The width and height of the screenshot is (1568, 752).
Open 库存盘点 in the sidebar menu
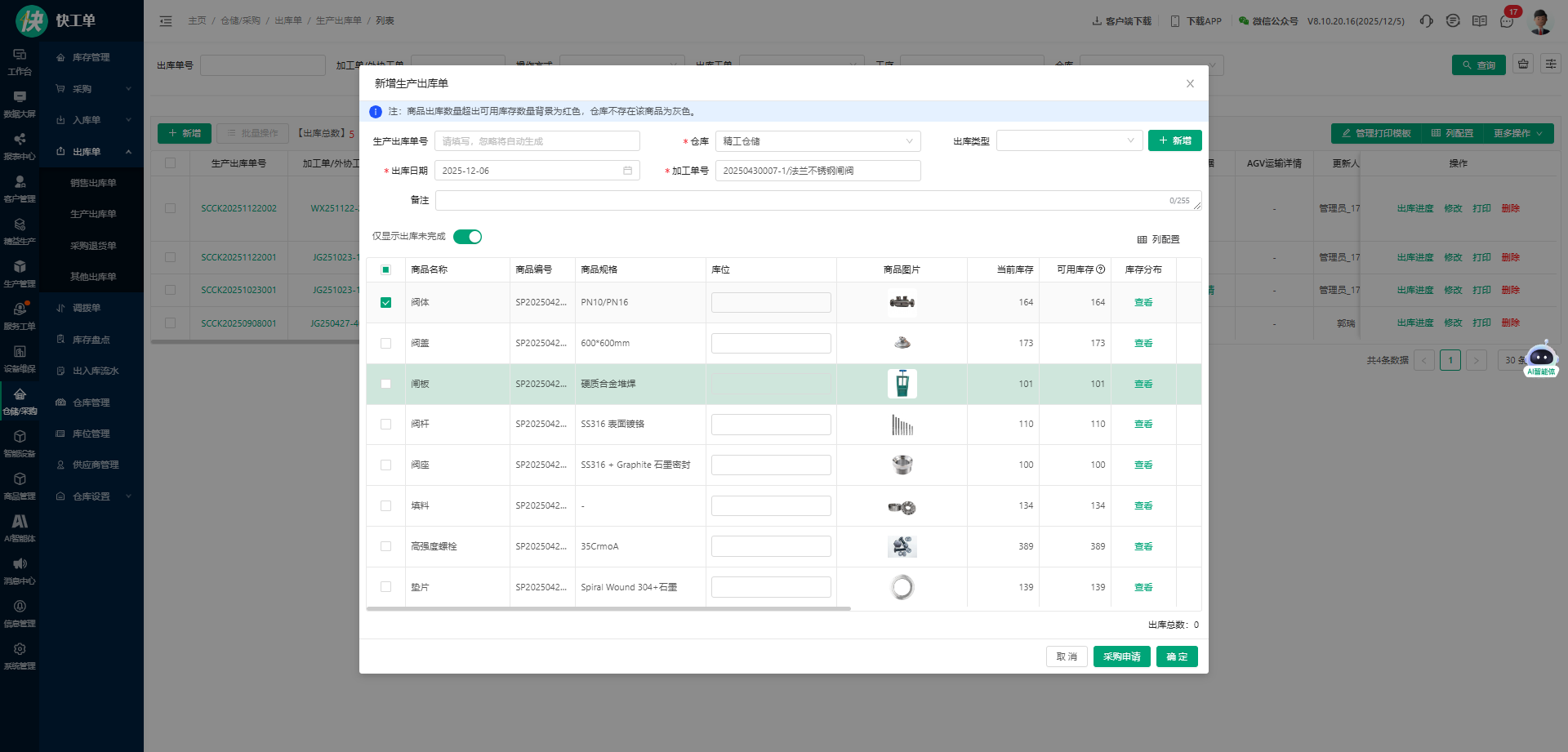[x=91, y=340]
